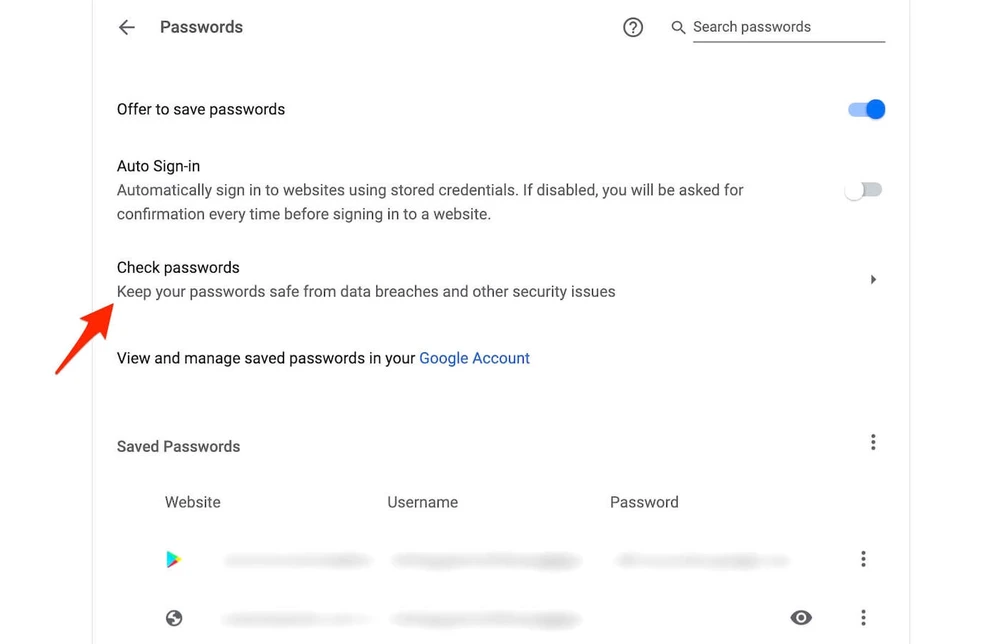Select the Password column header
The image size is (1000, 644).
644,501
